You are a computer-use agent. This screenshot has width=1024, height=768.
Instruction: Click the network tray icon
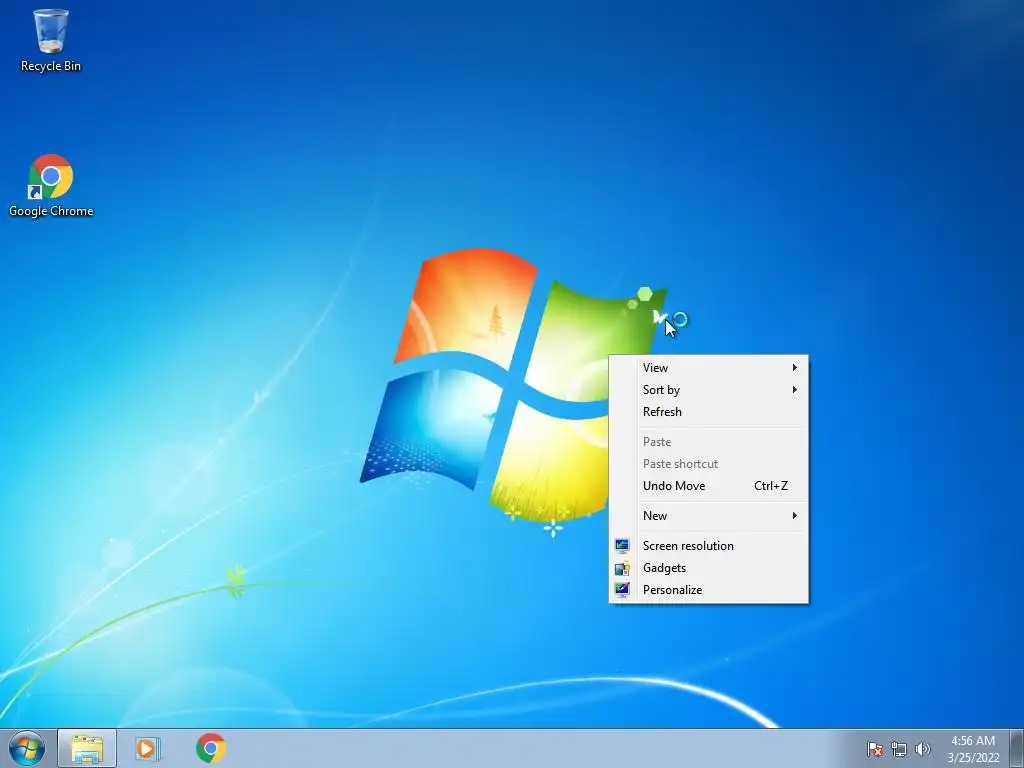click(899, 749)
